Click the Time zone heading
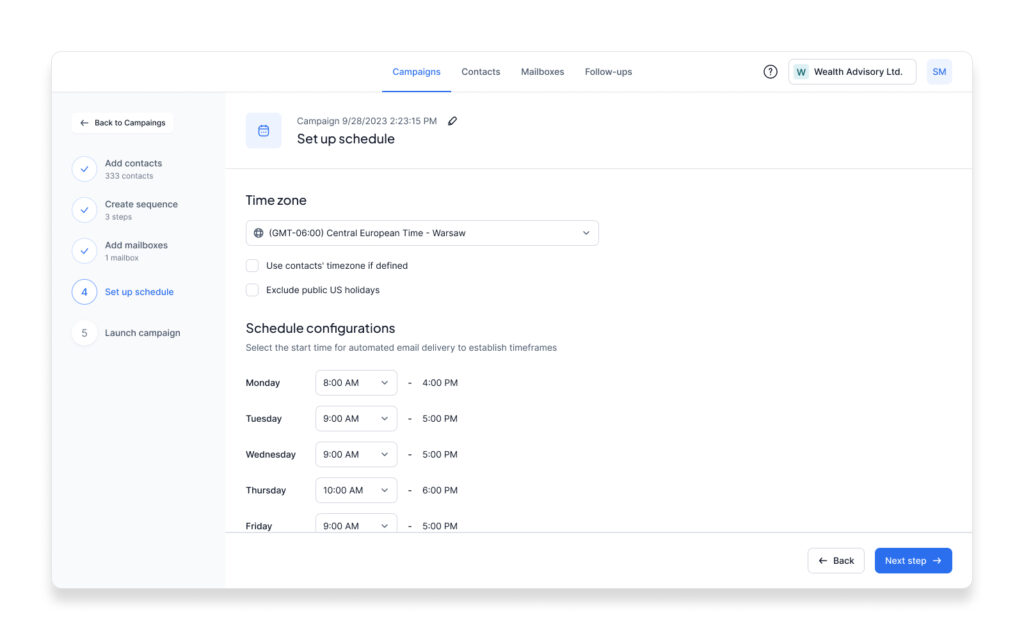Screen dimensions: 1024x640 [x=276, y=200]
